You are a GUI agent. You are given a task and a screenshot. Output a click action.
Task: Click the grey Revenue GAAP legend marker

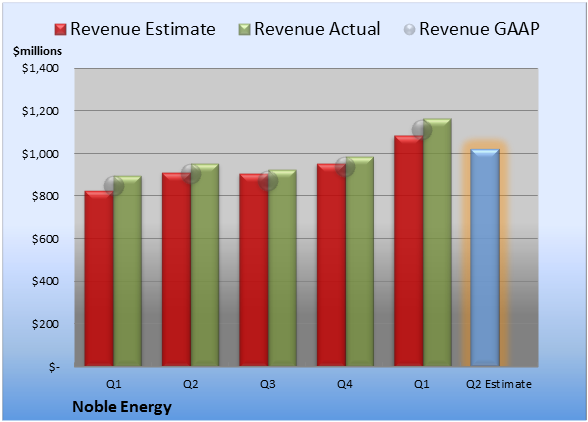coord(410,29)
